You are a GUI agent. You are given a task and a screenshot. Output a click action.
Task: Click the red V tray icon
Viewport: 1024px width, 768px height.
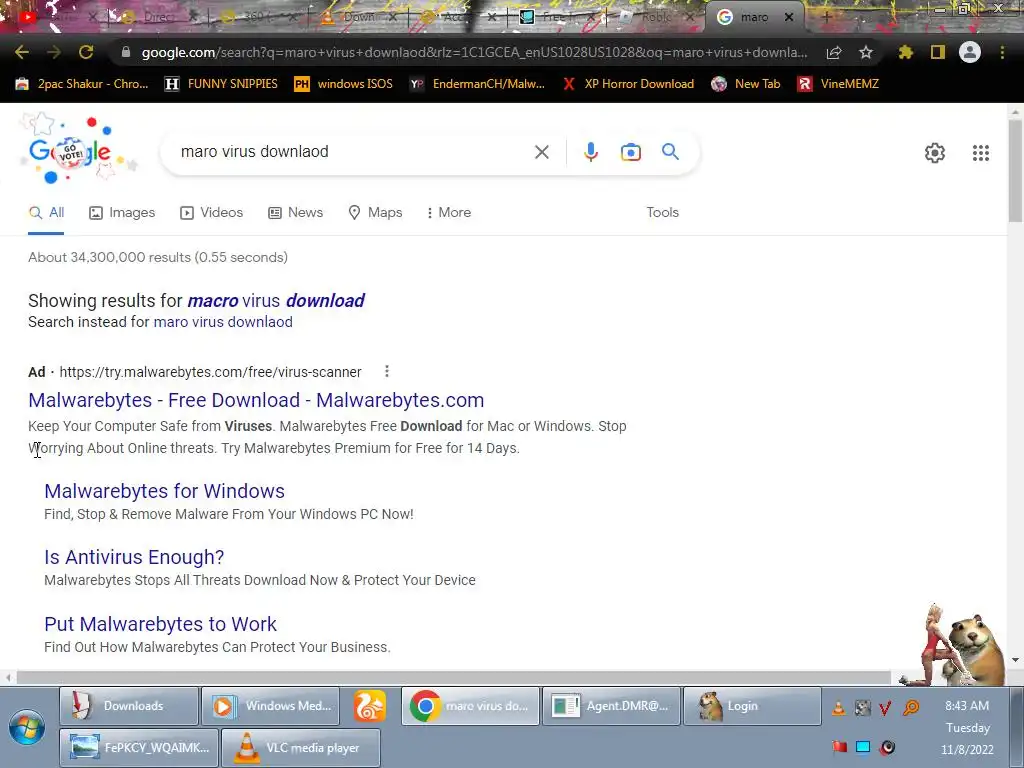[886, 707]
